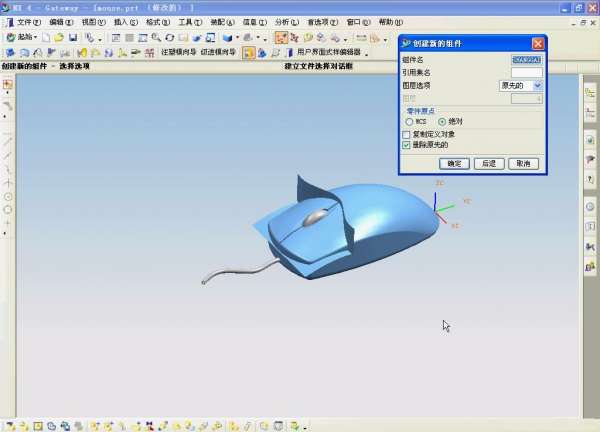The image size is (600, 432).
Task: Click the 引用集名 input field
Action: [x=526, y=73]
